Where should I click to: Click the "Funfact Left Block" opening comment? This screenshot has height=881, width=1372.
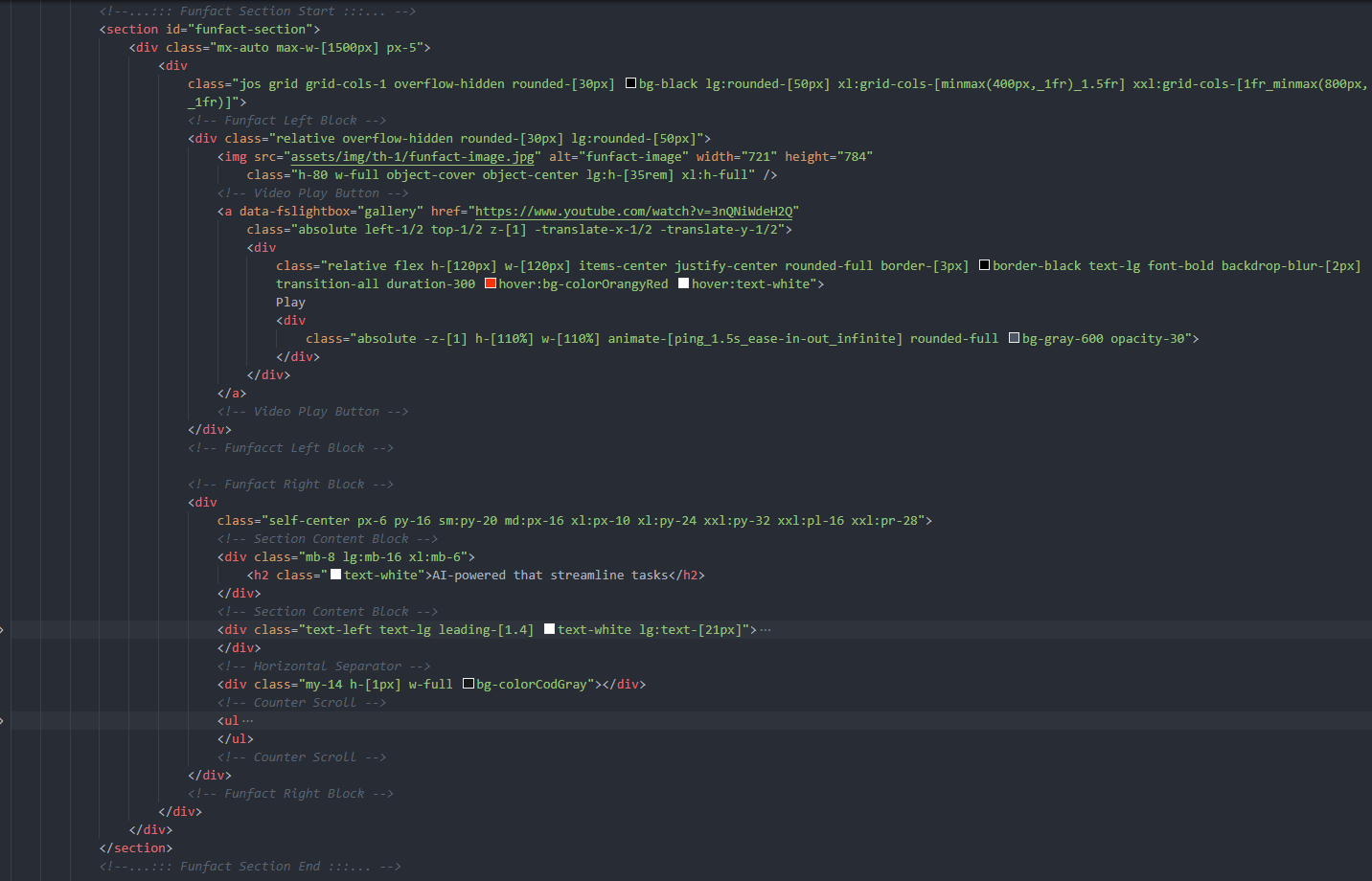[286, 120]
